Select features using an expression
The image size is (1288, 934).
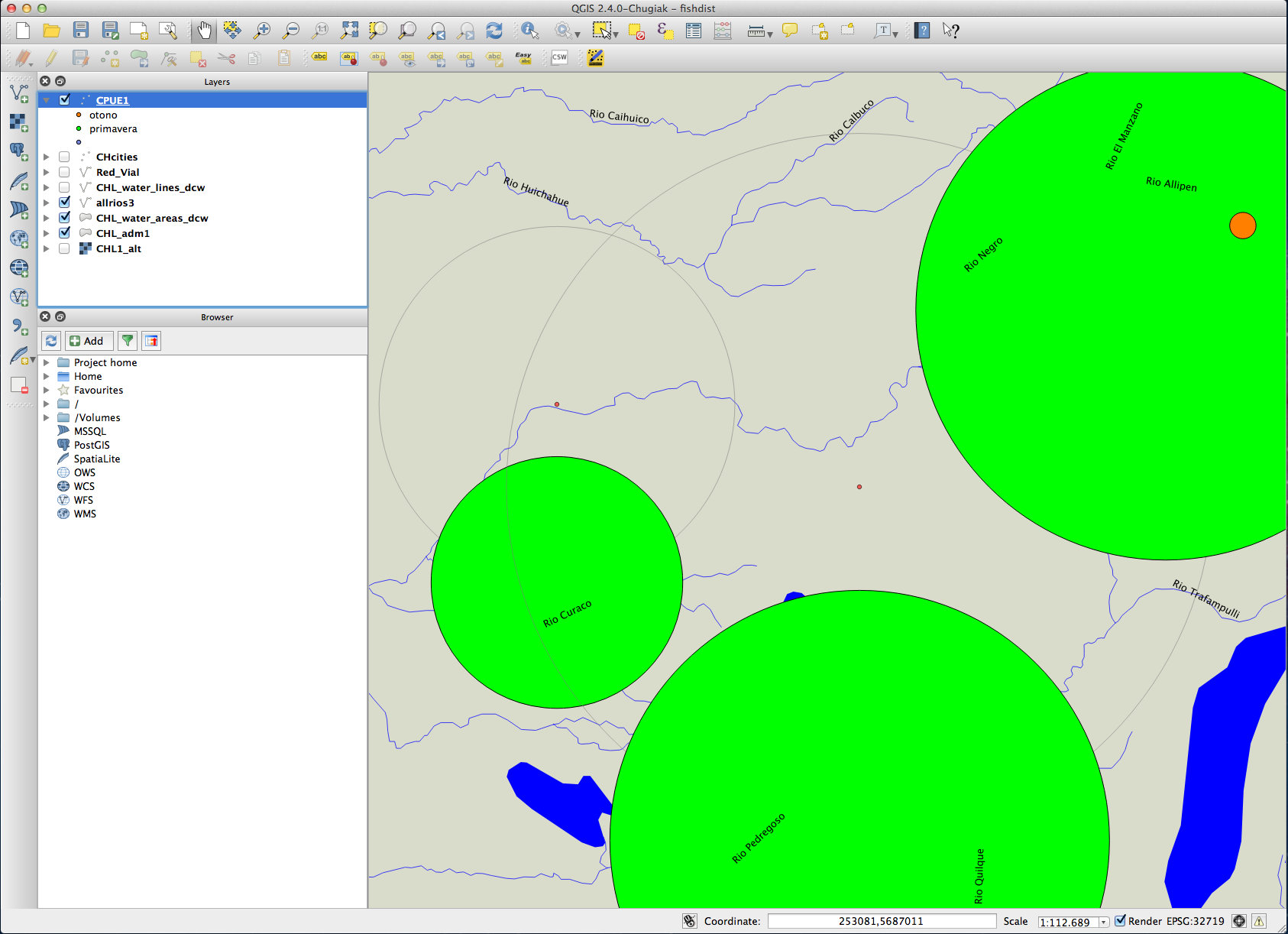tap(665, 31)
